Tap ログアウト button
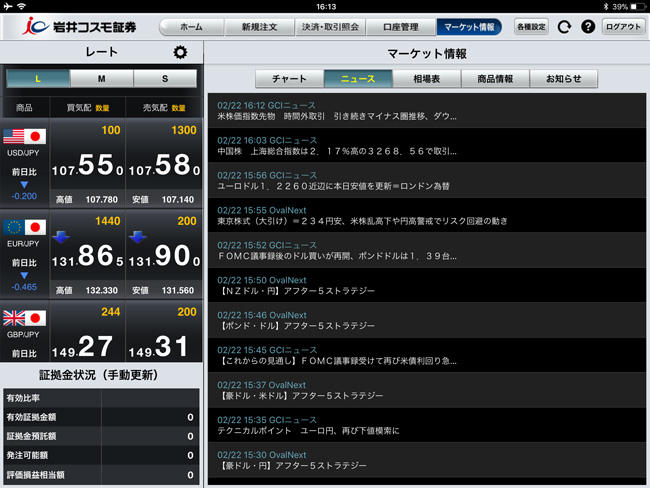The height and width of the screenshot is (488, 650). 623,27
